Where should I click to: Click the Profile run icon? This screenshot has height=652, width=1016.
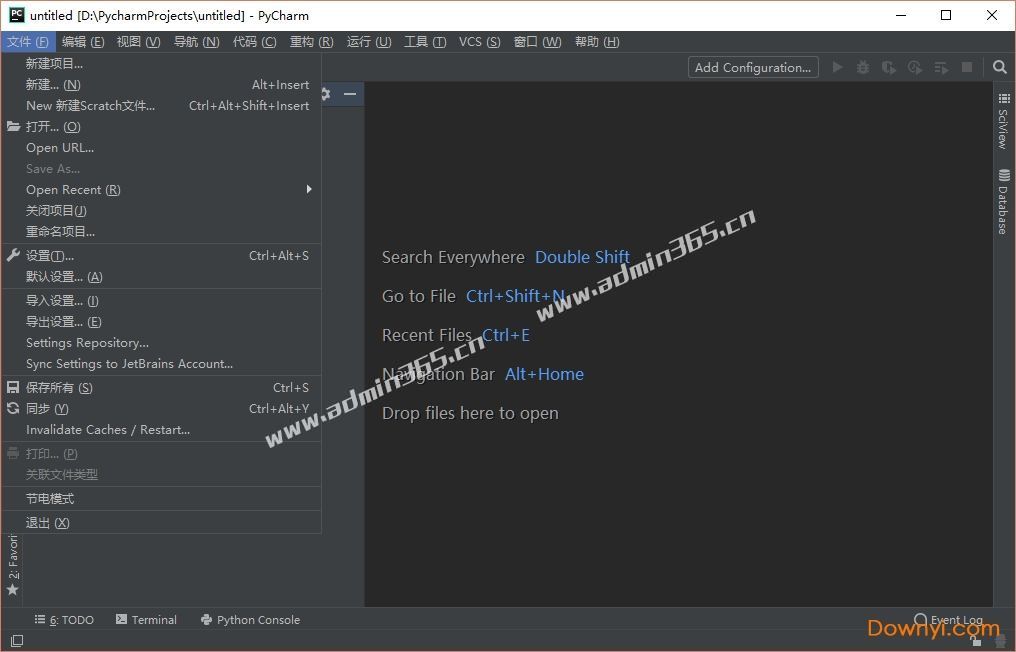click(914, 67)
